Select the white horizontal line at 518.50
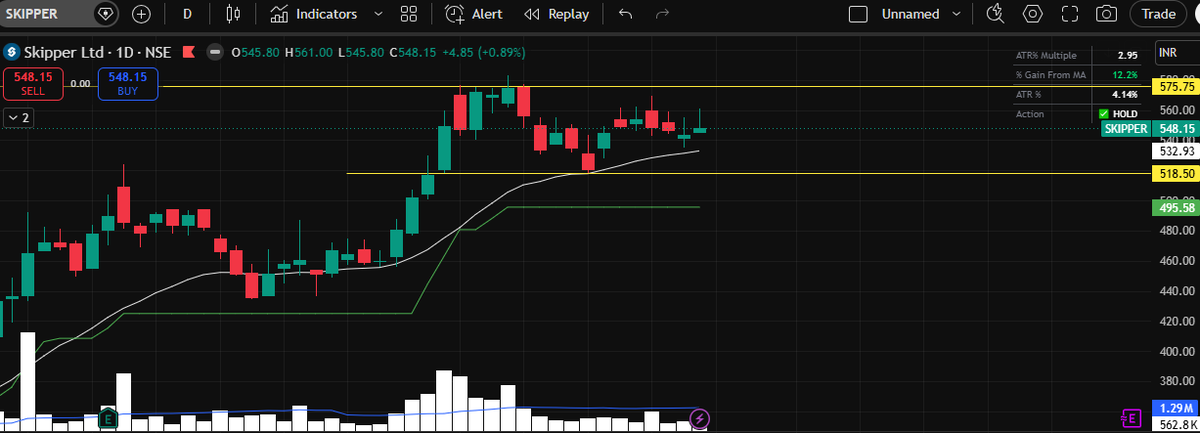 (750, 173)
